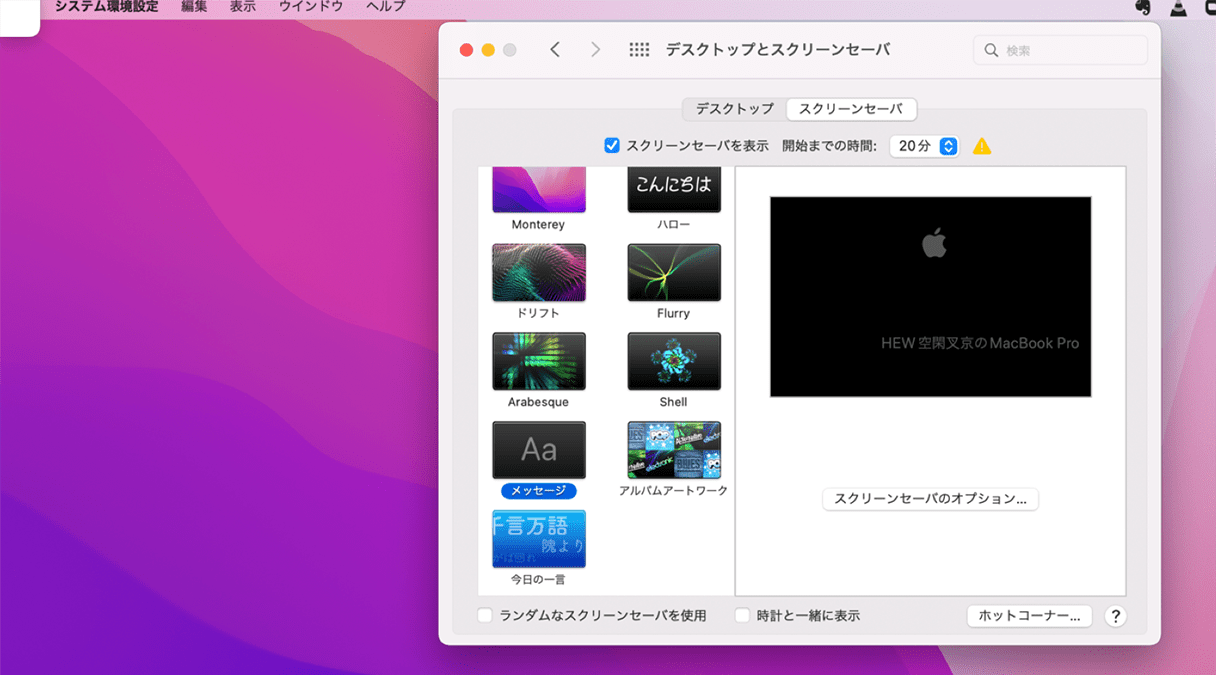The image size is (1216, 675).
Task: Click the Flurry label text
Action: pos(674,314)
